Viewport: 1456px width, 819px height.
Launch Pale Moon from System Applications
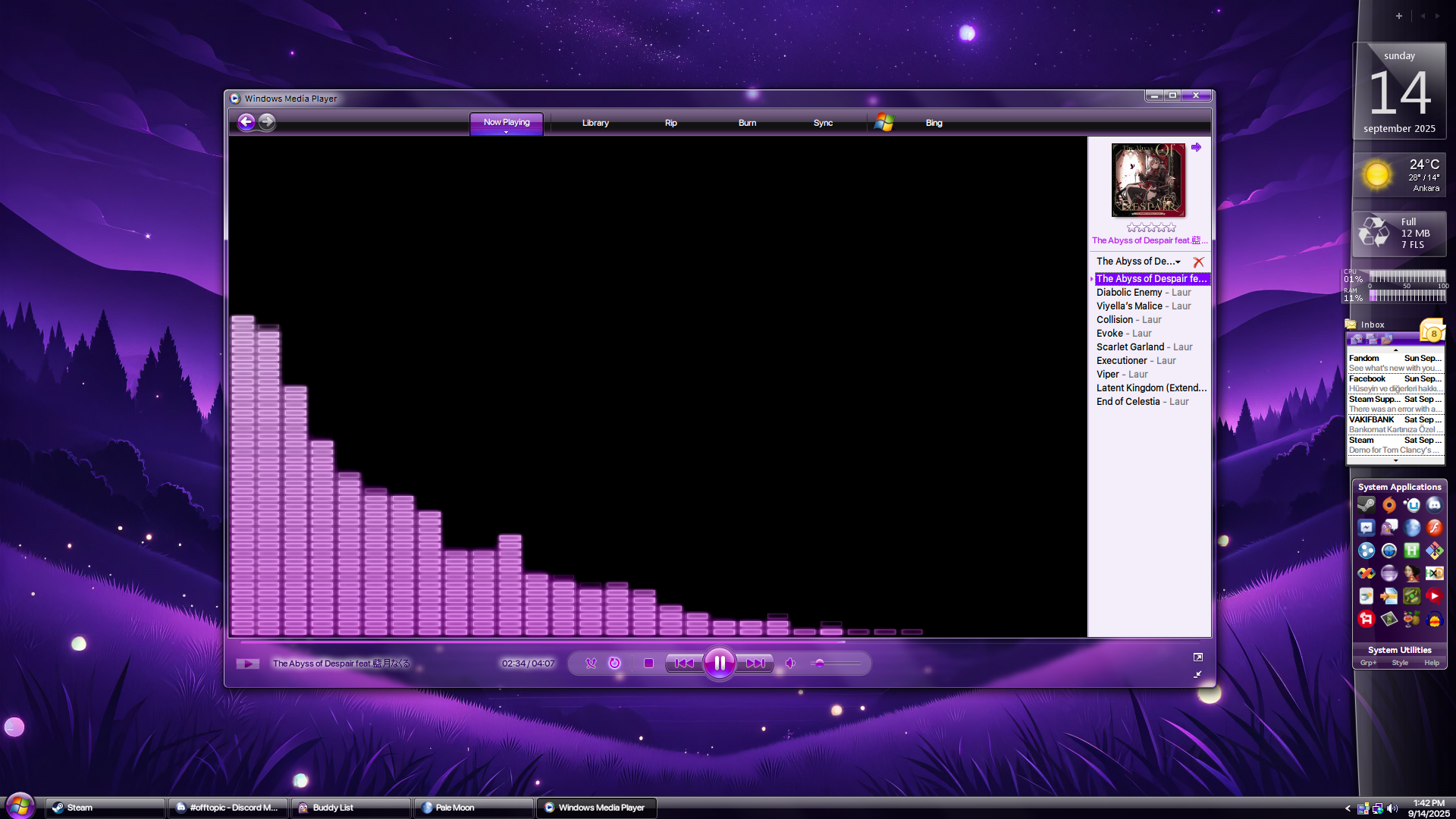(1411, 528)
